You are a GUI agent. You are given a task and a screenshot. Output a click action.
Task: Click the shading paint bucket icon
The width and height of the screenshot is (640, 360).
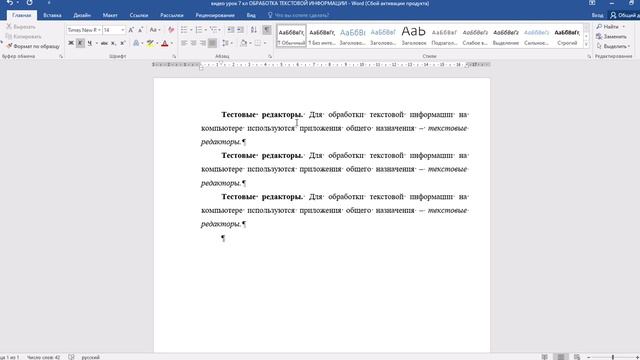244,43
